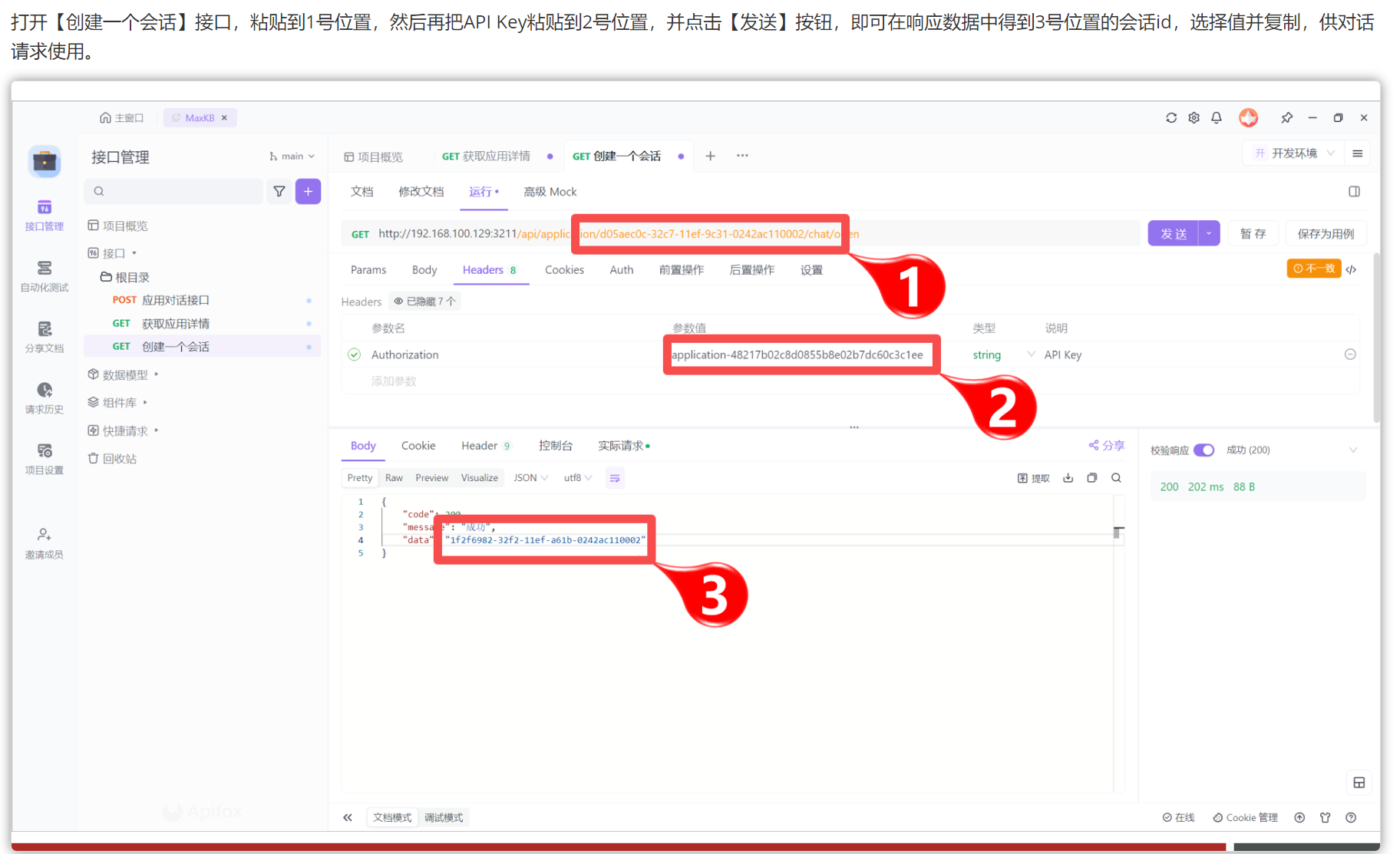Screen dimensions: 1400x854
Task: Open Request History in left sidebar
Action: point(45,397)
